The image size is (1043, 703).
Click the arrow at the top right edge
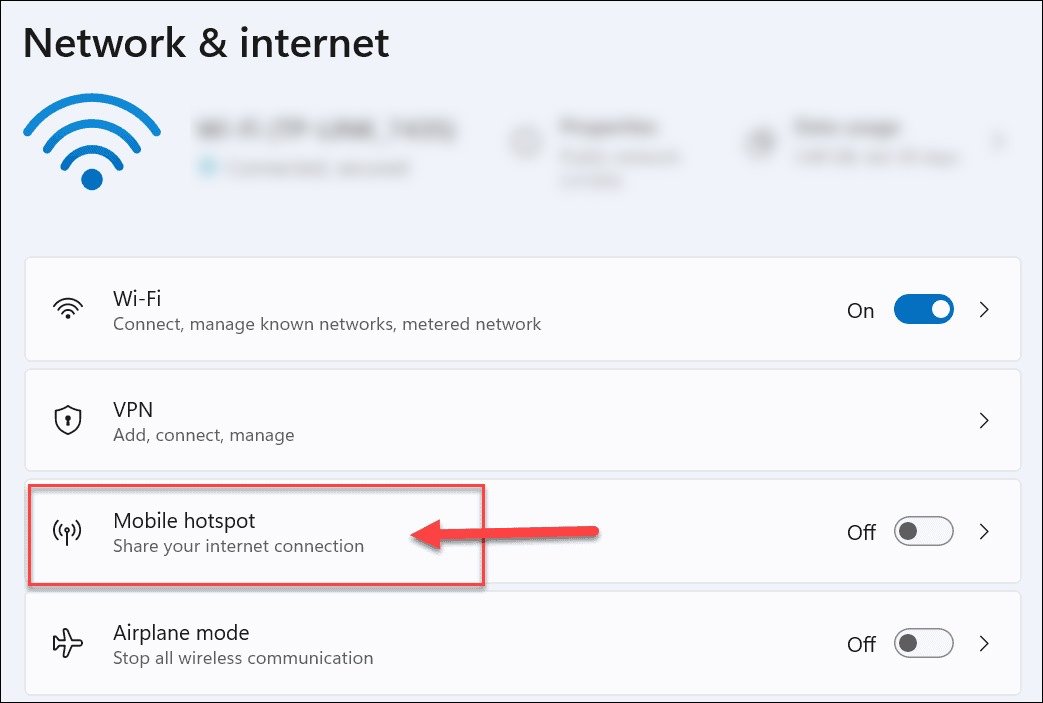coord(999,142)
